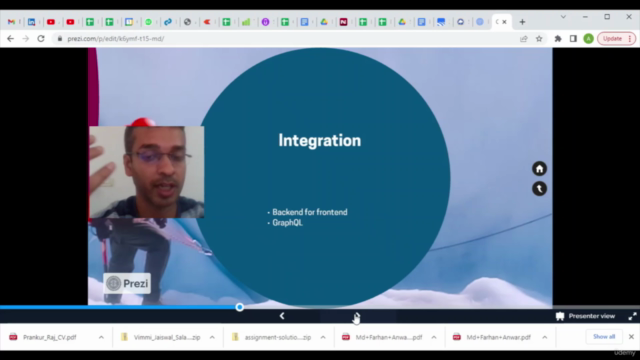Switch to the green bar chart tab

(246, 22)
